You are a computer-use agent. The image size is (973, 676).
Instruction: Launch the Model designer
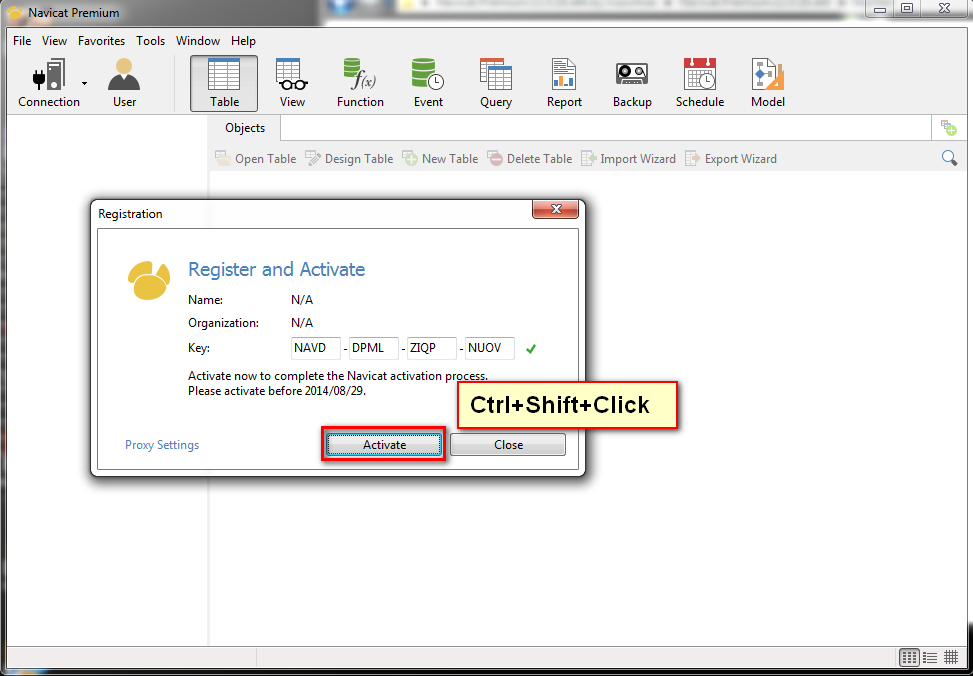[768, 83]
